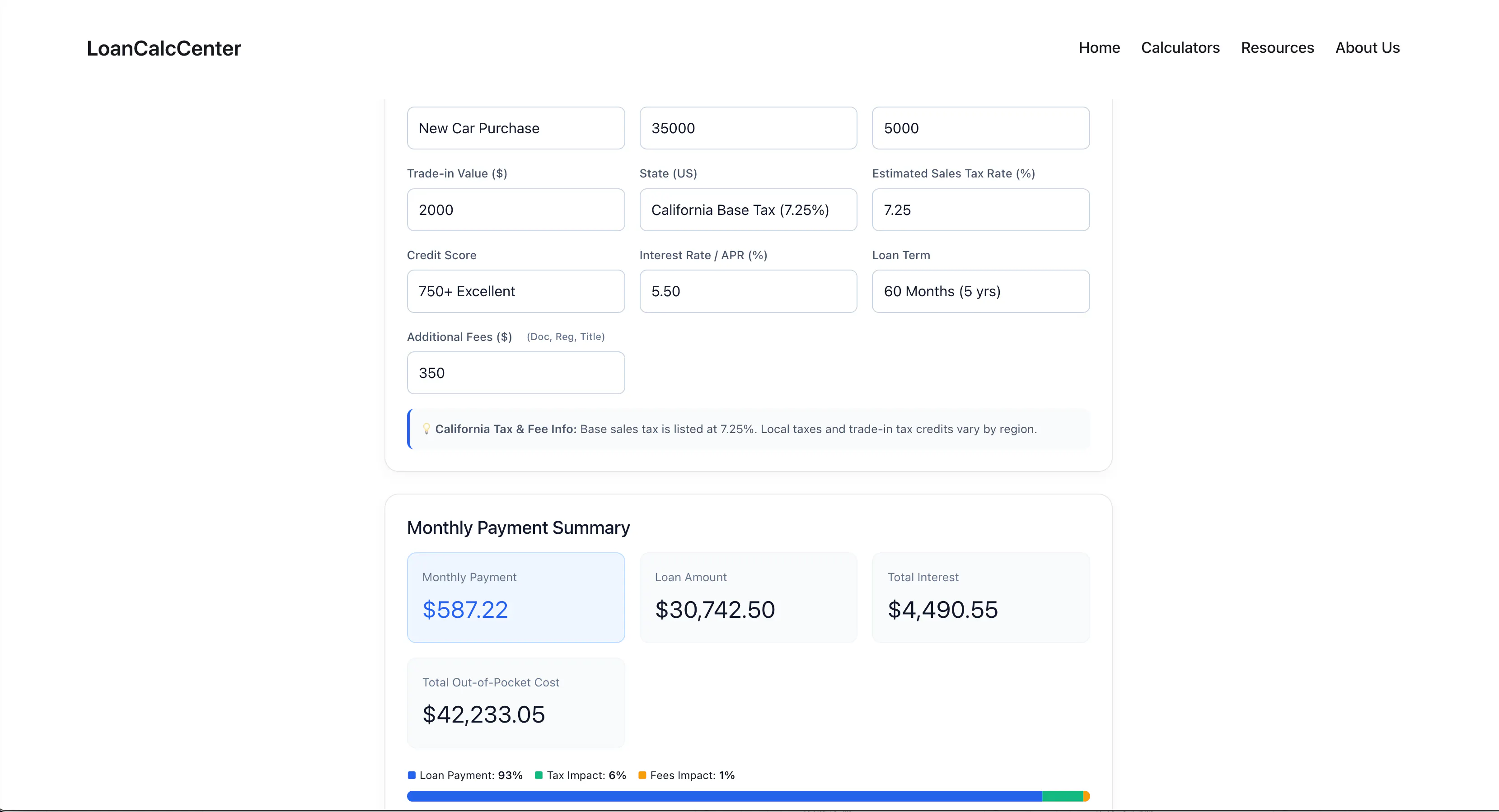
Task: Edit the Estimated Sales Tax Rate field
Action: (x=980, y=210)
